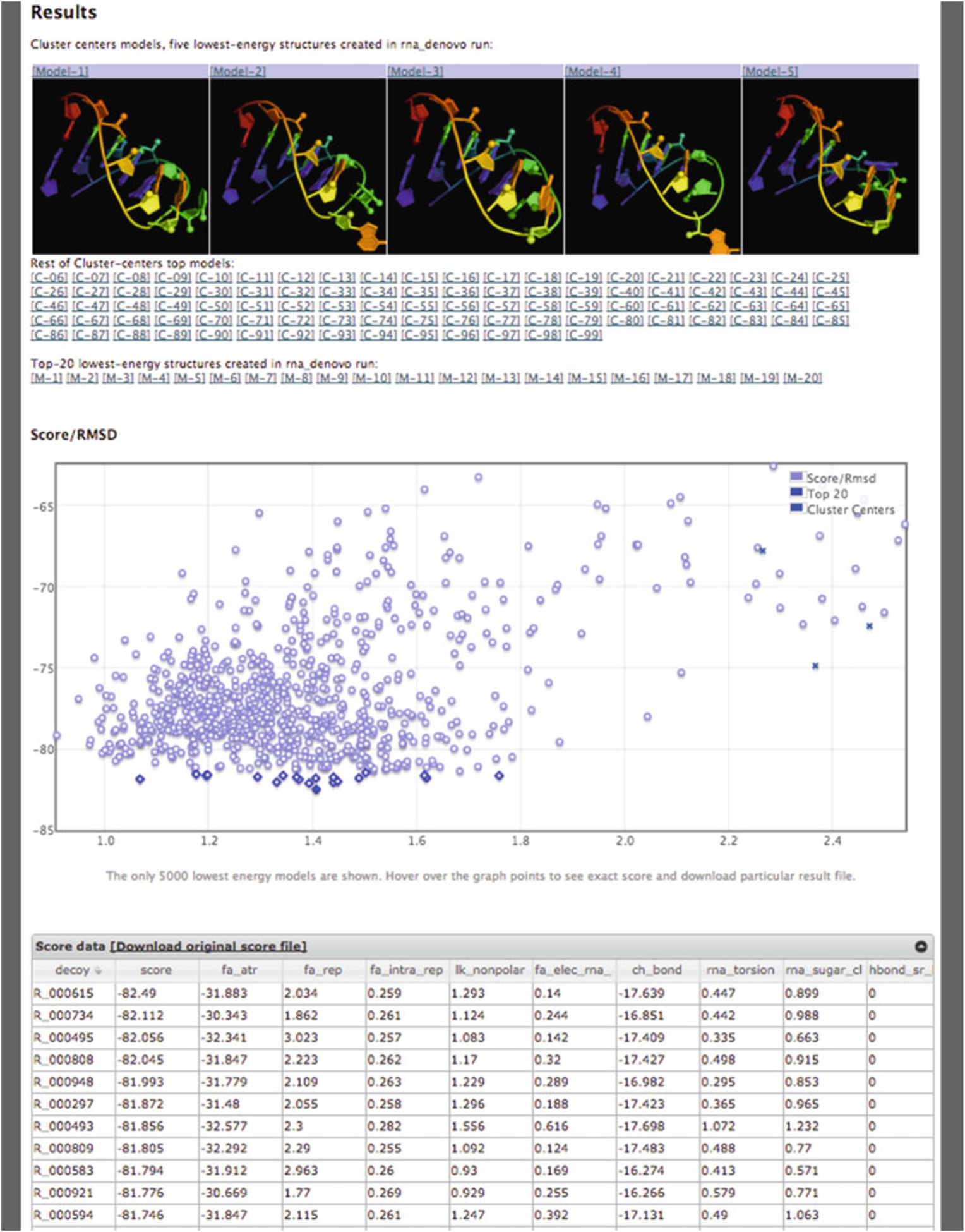The width and height of the screenshot is (965, 1232).
Task: Select decoy row R_000948
Action: point(482,1082)
